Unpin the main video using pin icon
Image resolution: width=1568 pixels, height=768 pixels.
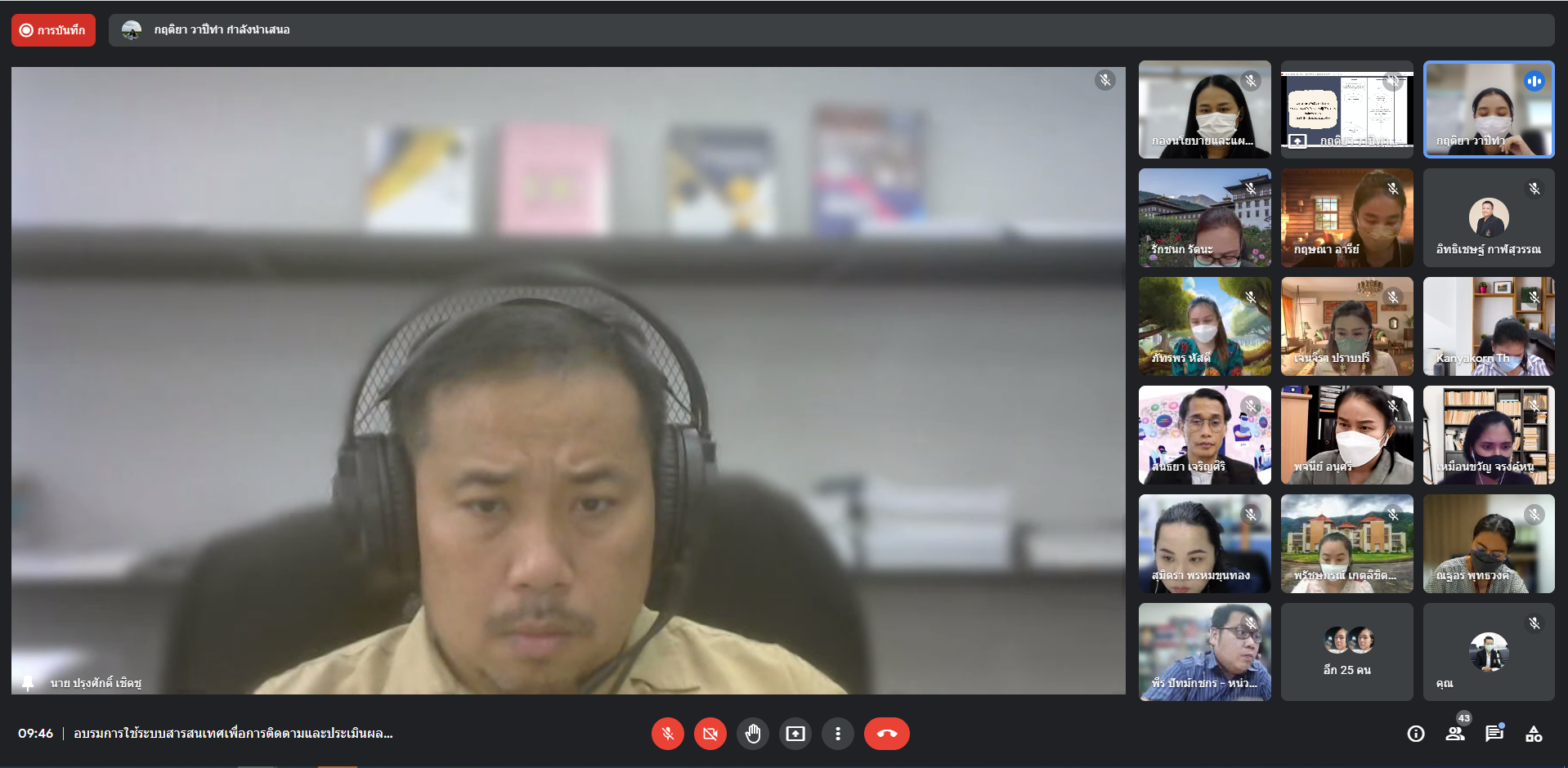point(28,682)
